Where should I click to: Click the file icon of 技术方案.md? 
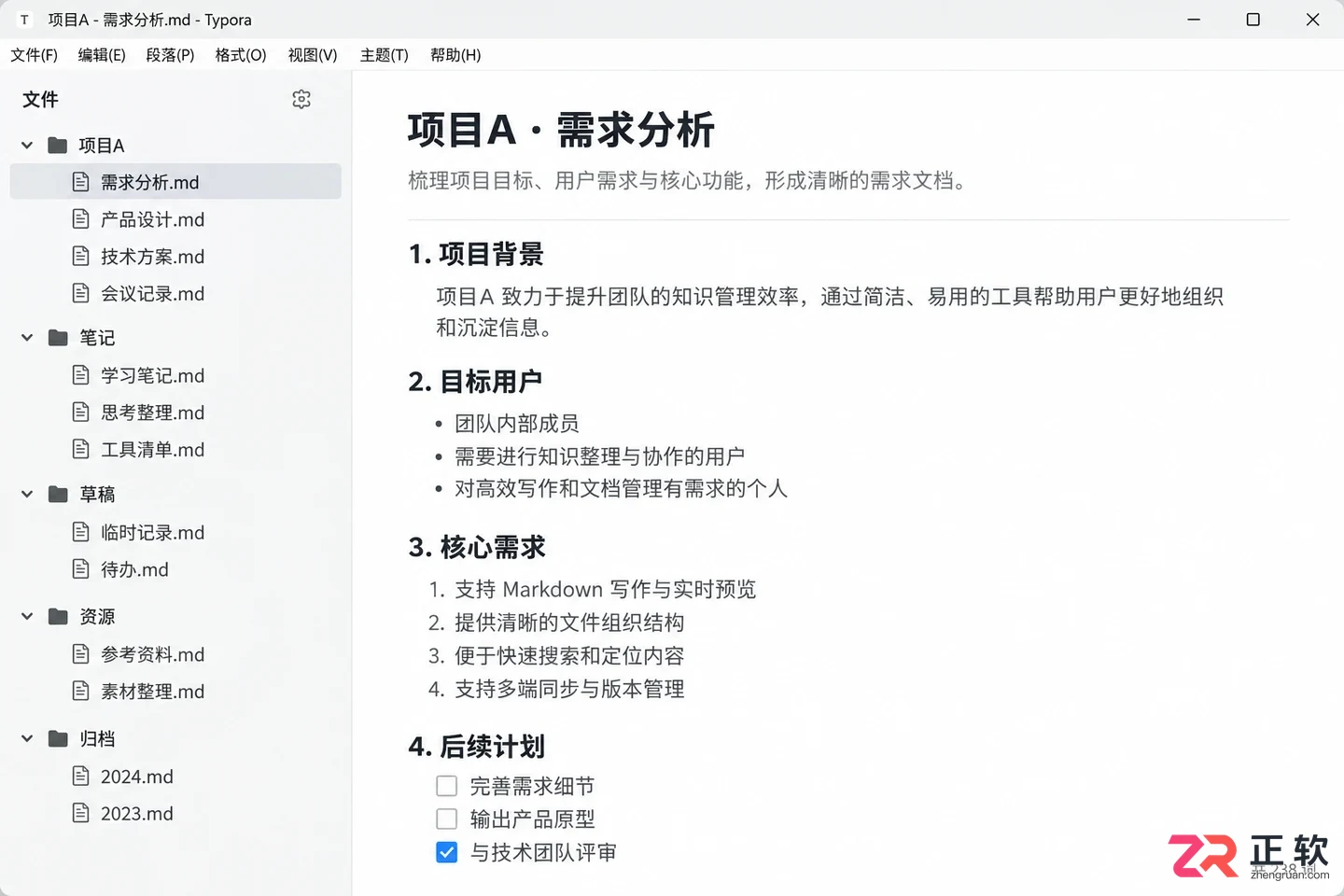[81, 256]
